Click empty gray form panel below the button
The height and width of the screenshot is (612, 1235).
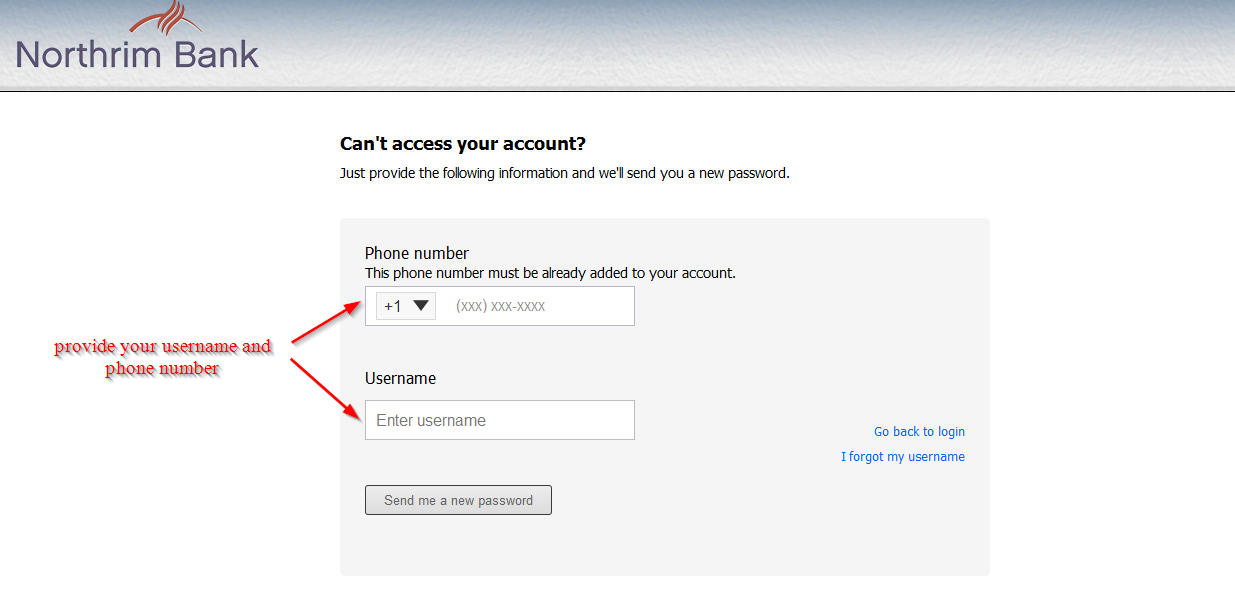[665, 545]
